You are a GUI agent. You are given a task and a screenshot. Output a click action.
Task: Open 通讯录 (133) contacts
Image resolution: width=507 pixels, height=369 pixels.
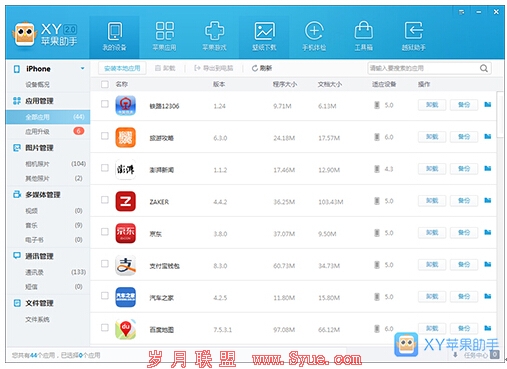[48, 272]
